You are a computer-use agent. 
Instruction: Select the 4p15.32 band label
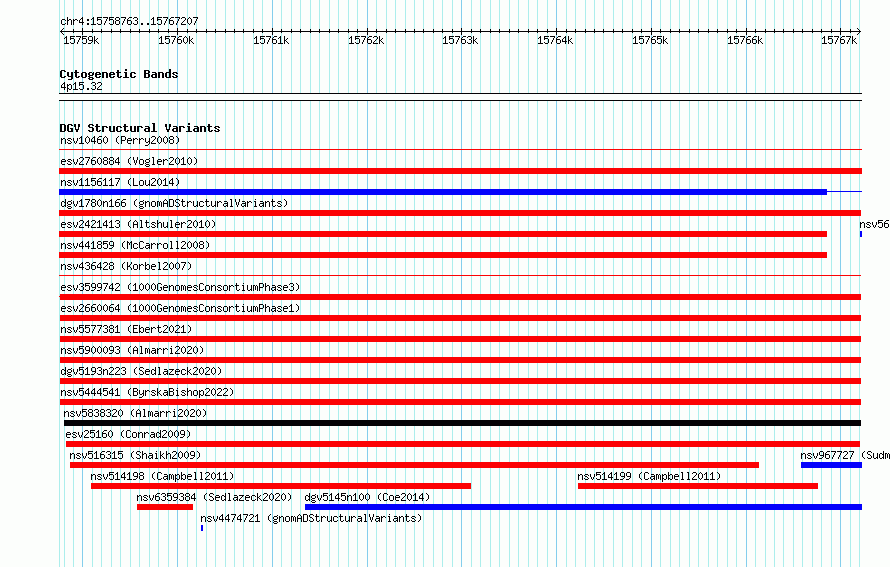click(x=81, y=86)
